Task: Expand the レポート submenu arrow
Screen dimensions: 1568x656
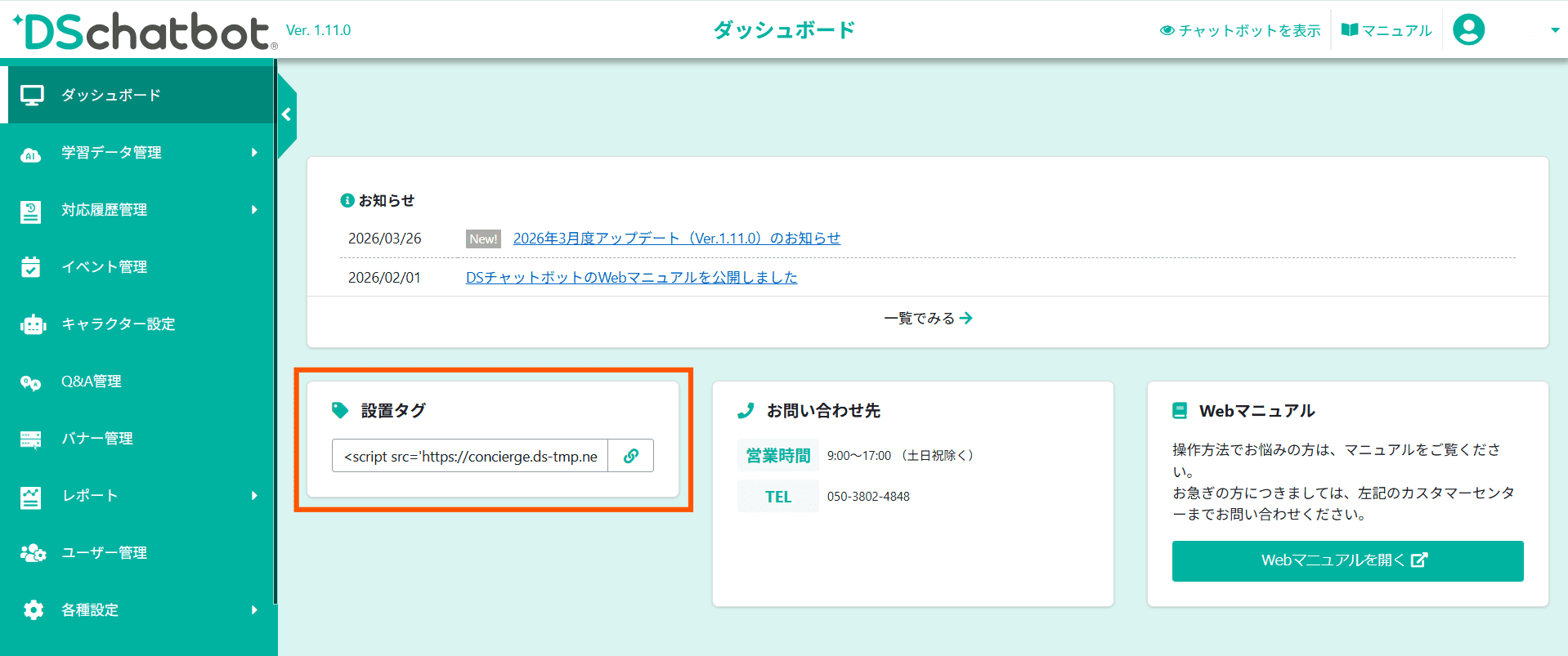Action: 254,496
